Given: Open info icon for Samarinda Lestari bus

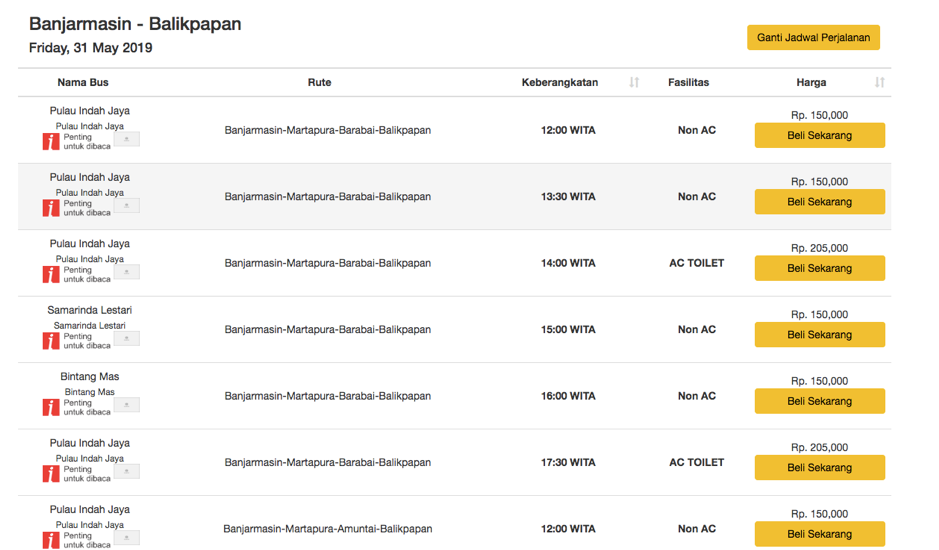Looking at the screenshot, I should [51, 340].
